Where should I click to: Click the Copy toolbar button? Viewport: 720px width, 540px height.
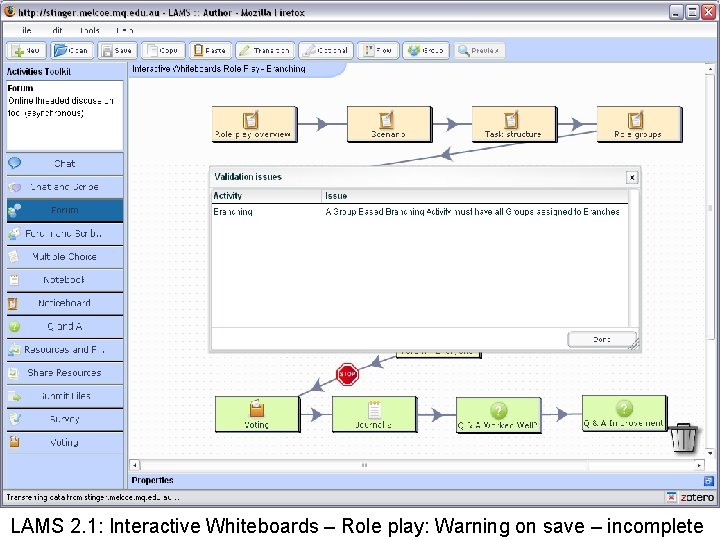[x=163, y=51]
